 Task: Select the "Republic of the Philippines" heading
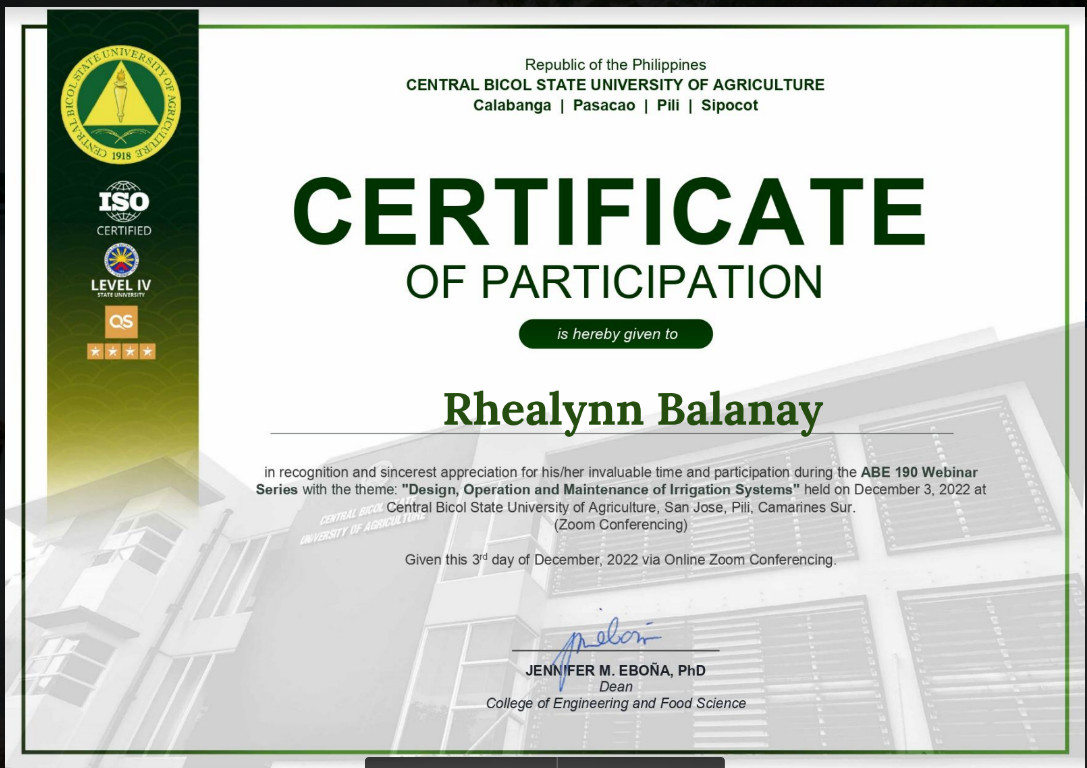pos(616,64)
